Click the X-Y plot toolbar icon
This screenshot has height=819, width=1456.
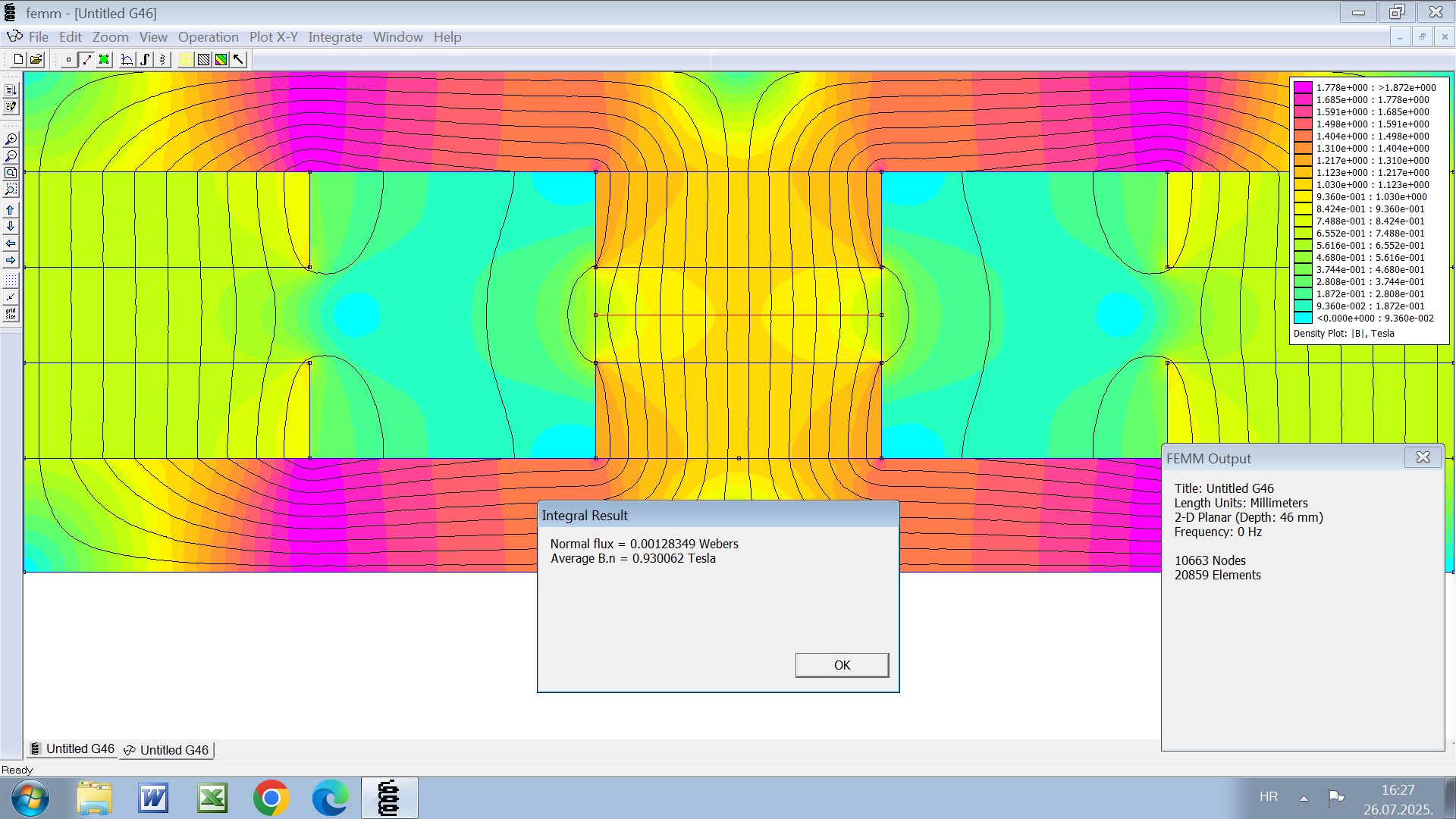[x=127, y=60]
